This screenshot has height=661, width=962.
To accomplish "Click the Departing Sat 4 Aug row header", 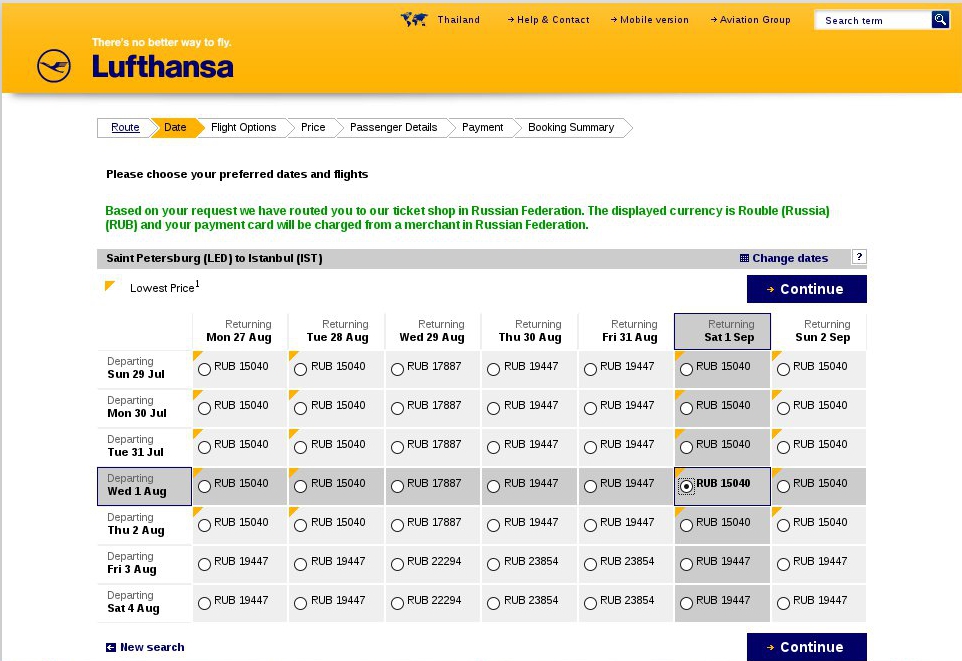I will pos(145,603).
